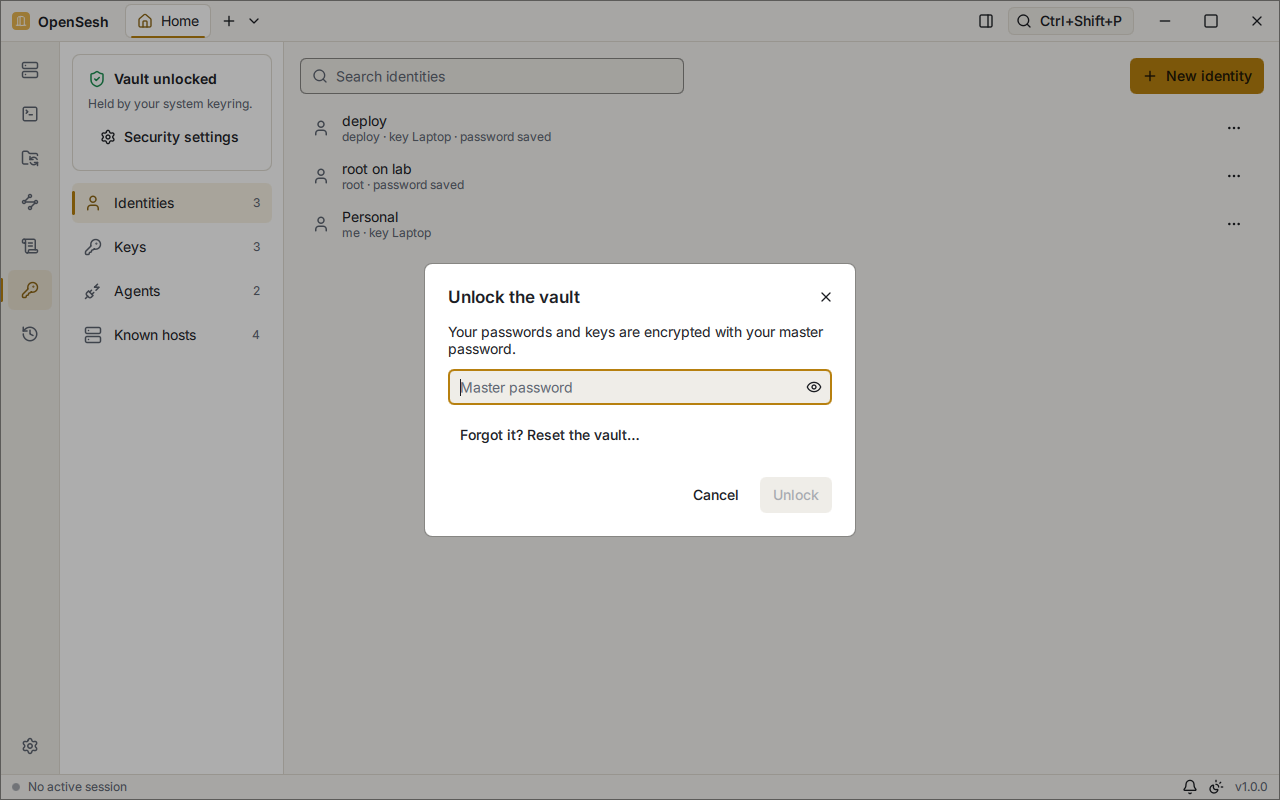Select the vault key icon in rail
1280x800 pixels.
pos(30,290)
